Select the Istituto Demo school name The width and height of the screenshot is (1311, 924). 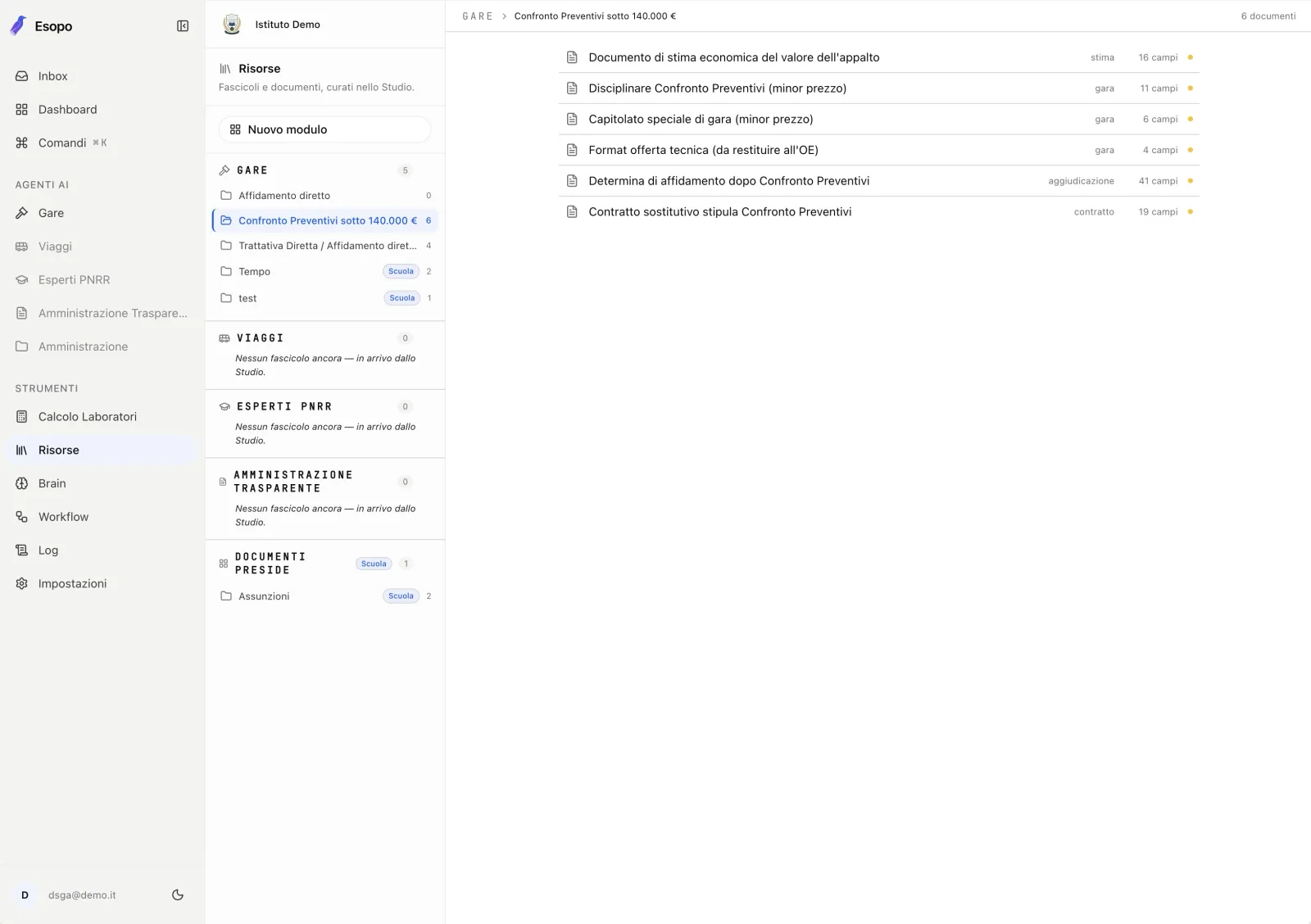[x=288, y=25]
